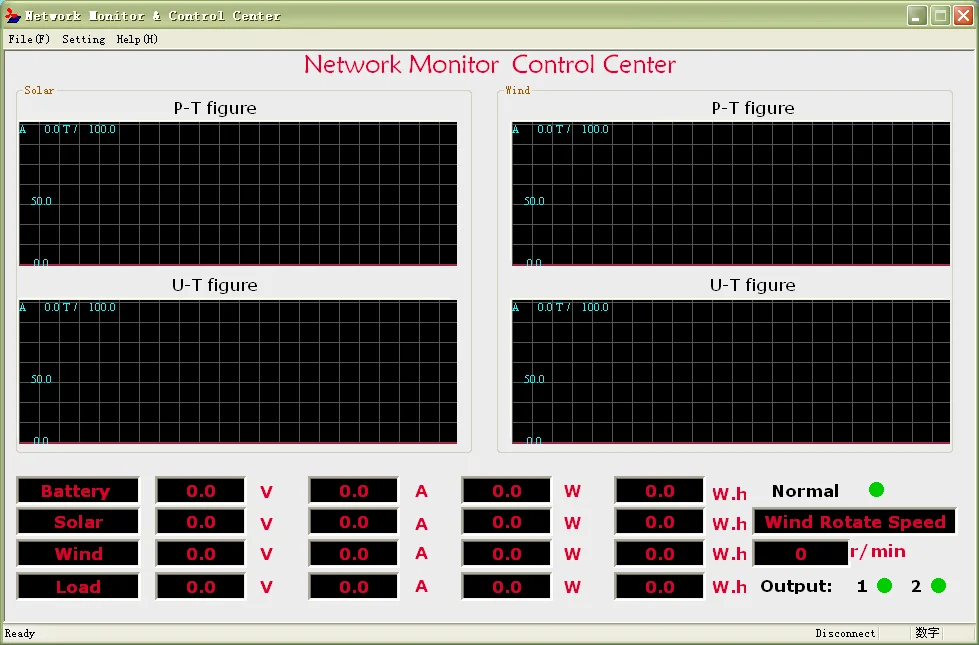Viewport: 979px width, 645px height.
Task: Click the Output 1 green indicator
Action: click(884, 586)
